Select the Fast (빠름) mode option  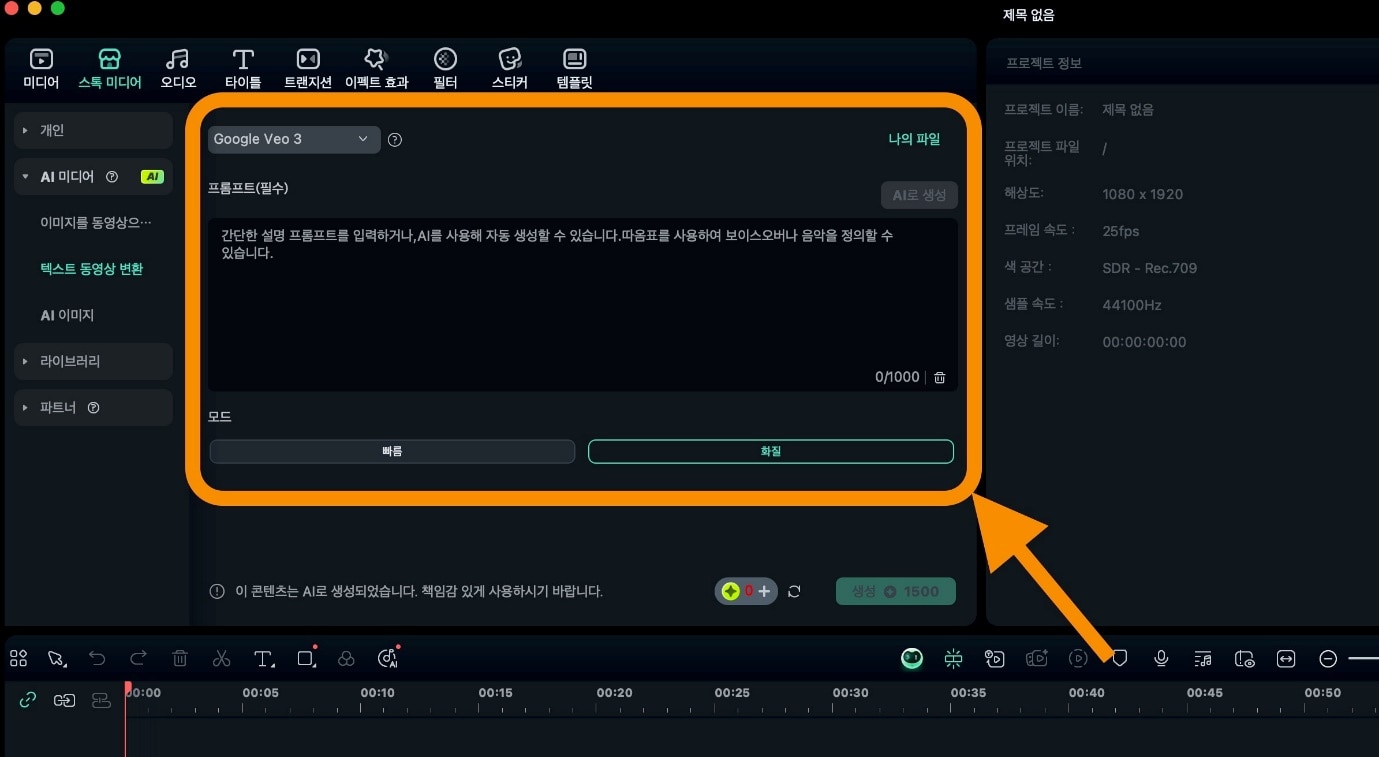coord(392,452)
